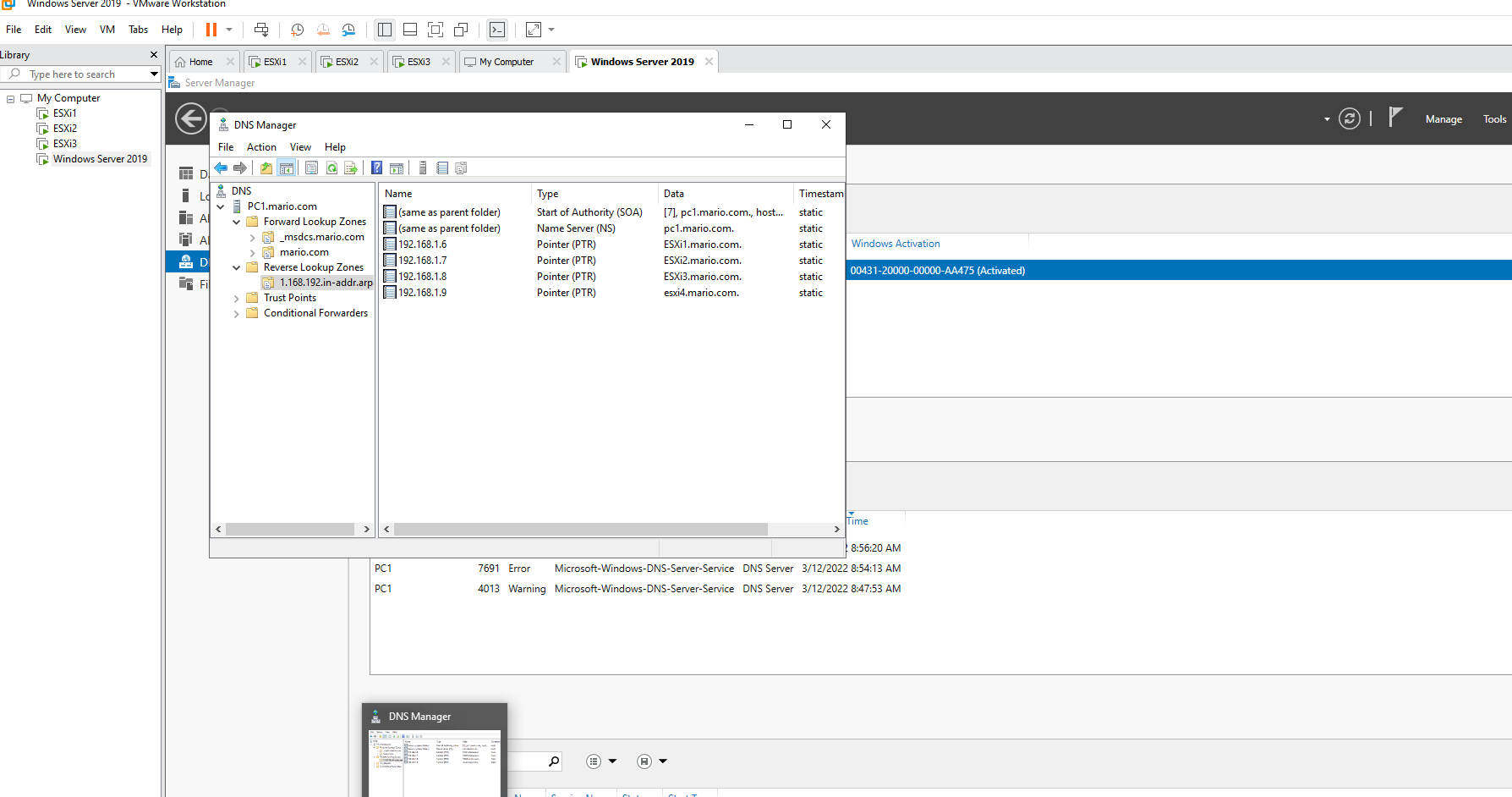Screen dimensions: 1512x797
Task: Open the VMware Edit menu
Action: pyautogui.click(x=43, y=30)
